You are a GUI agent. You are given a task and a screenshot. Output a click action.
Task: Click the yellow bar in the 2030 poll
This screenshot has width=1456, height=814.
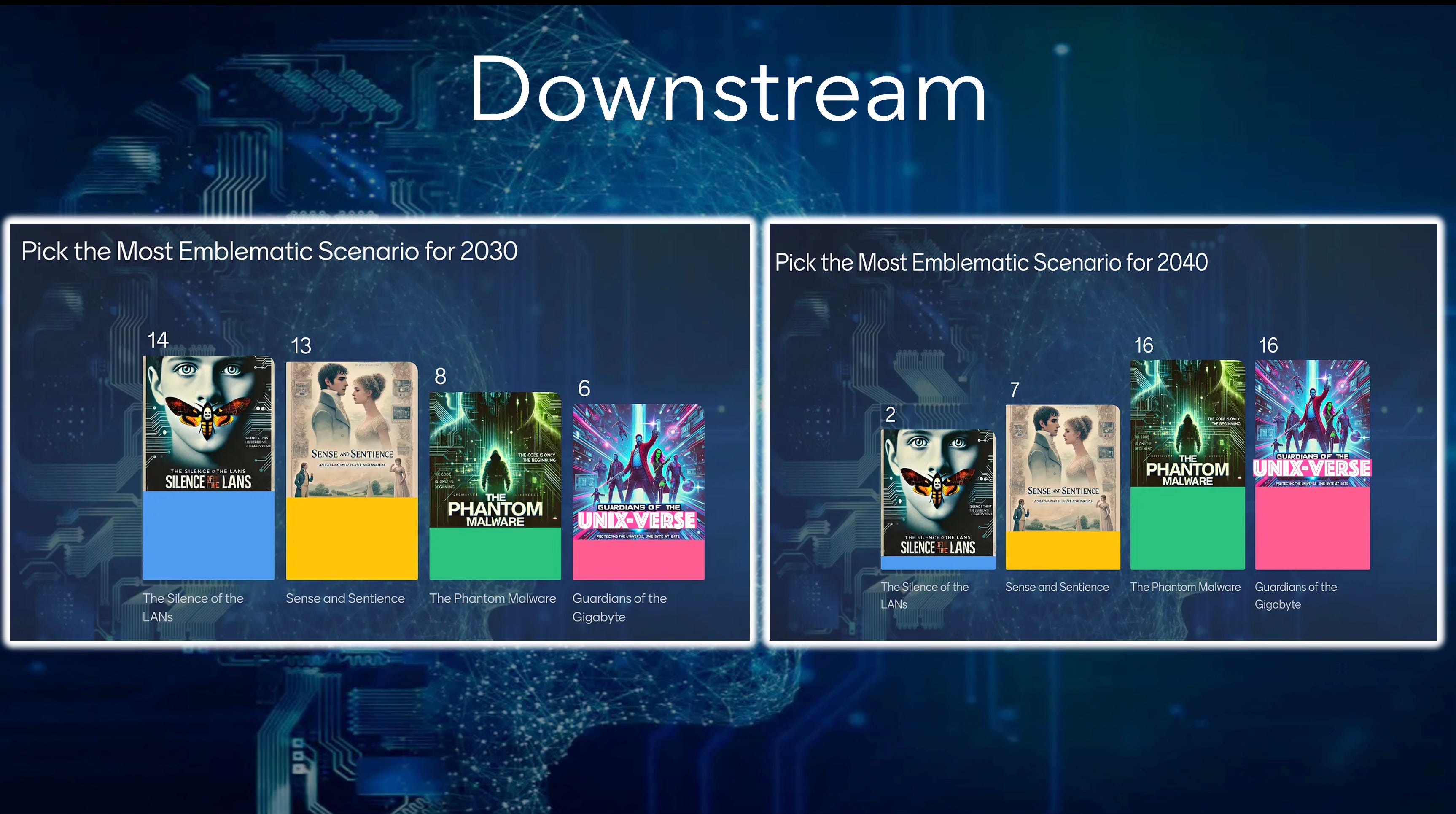coord(352,539)
